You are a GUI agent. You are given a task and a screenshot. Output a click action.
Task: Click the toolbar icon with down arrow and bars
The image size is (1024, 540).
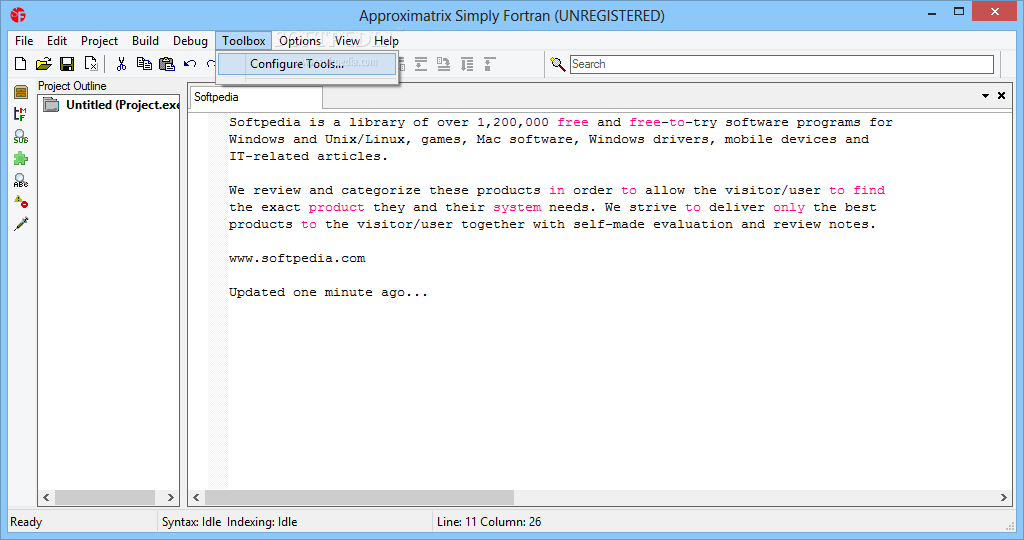tap(466, 64)
